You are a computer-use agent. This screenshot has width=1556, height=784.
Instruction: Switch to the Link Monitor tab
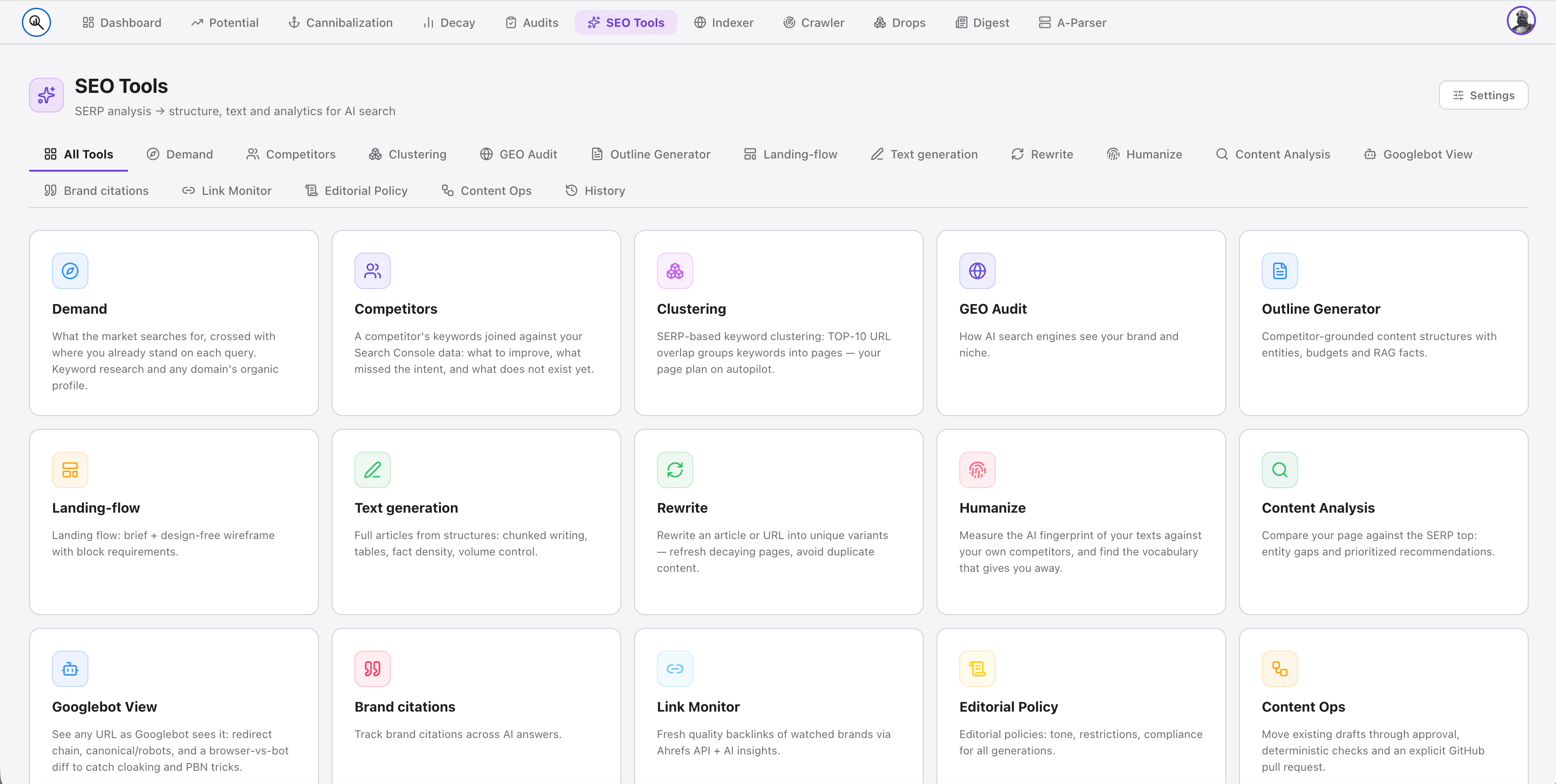[226, 190]
